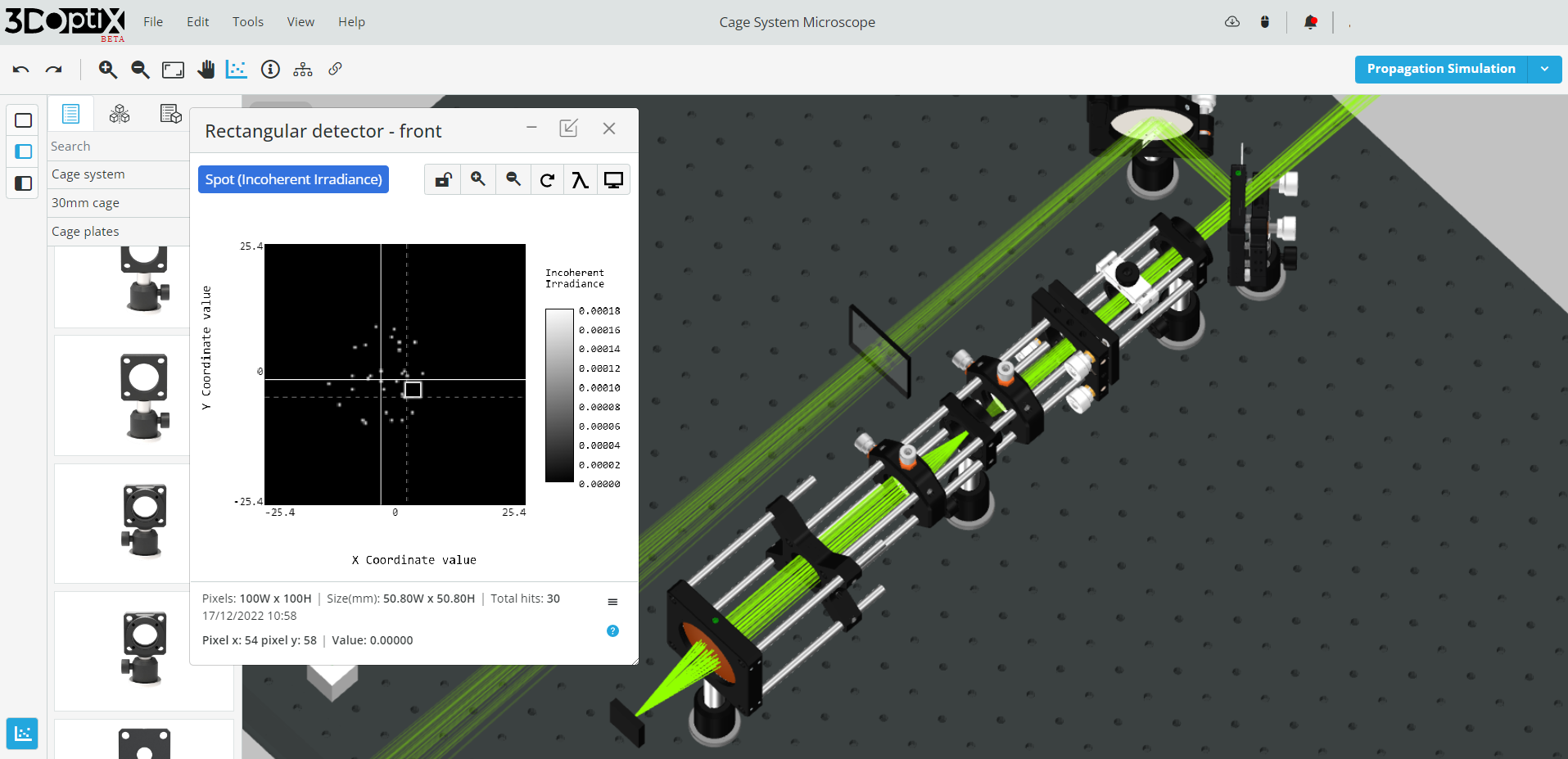Click the monitor display icon in detector panel

click(613, 180)
